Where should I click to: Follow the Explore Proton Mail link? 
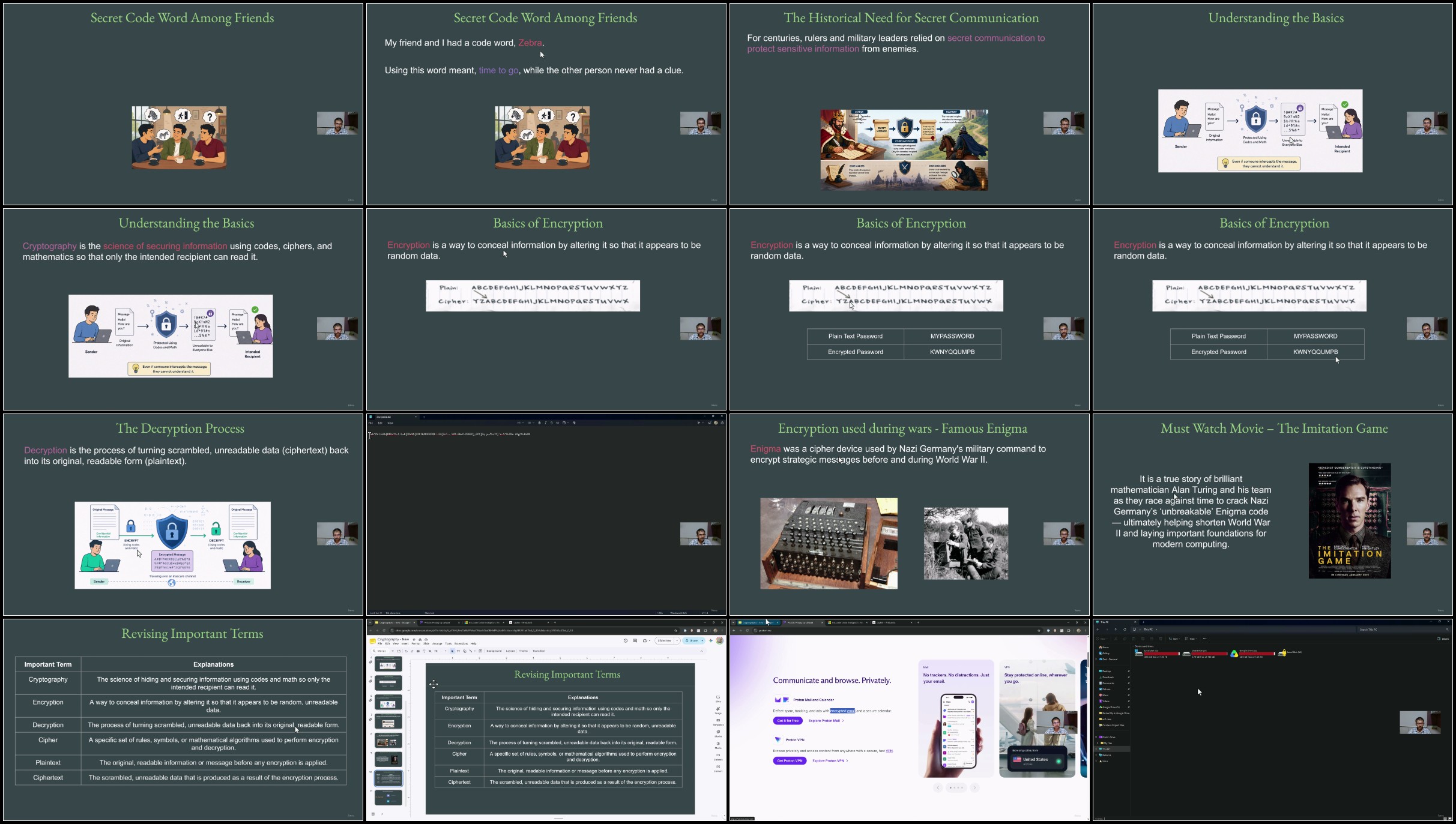[826, 721]
